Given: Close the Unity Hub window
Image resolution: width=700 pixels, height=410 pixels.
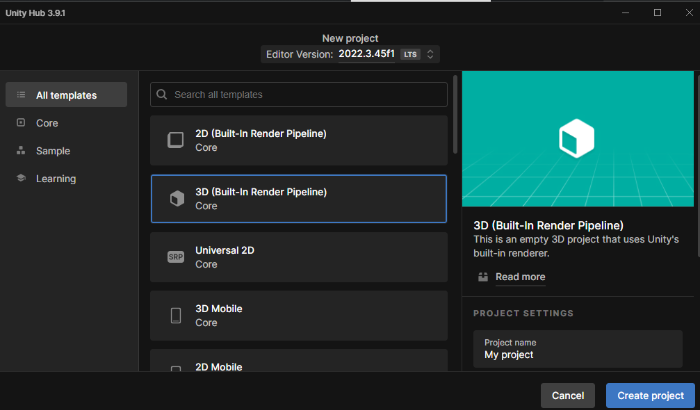Looking at the screenshot, I should [x=689, y=13].
